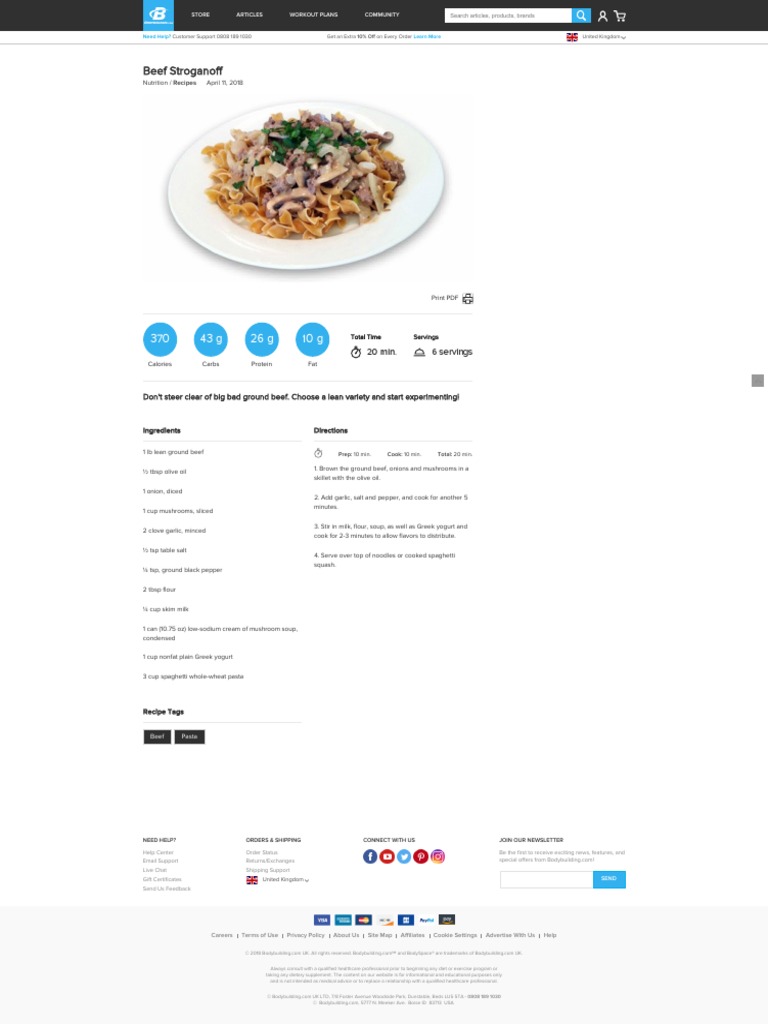Click the Send newsletter button
768x1024 pixels.
click(609, 879)
